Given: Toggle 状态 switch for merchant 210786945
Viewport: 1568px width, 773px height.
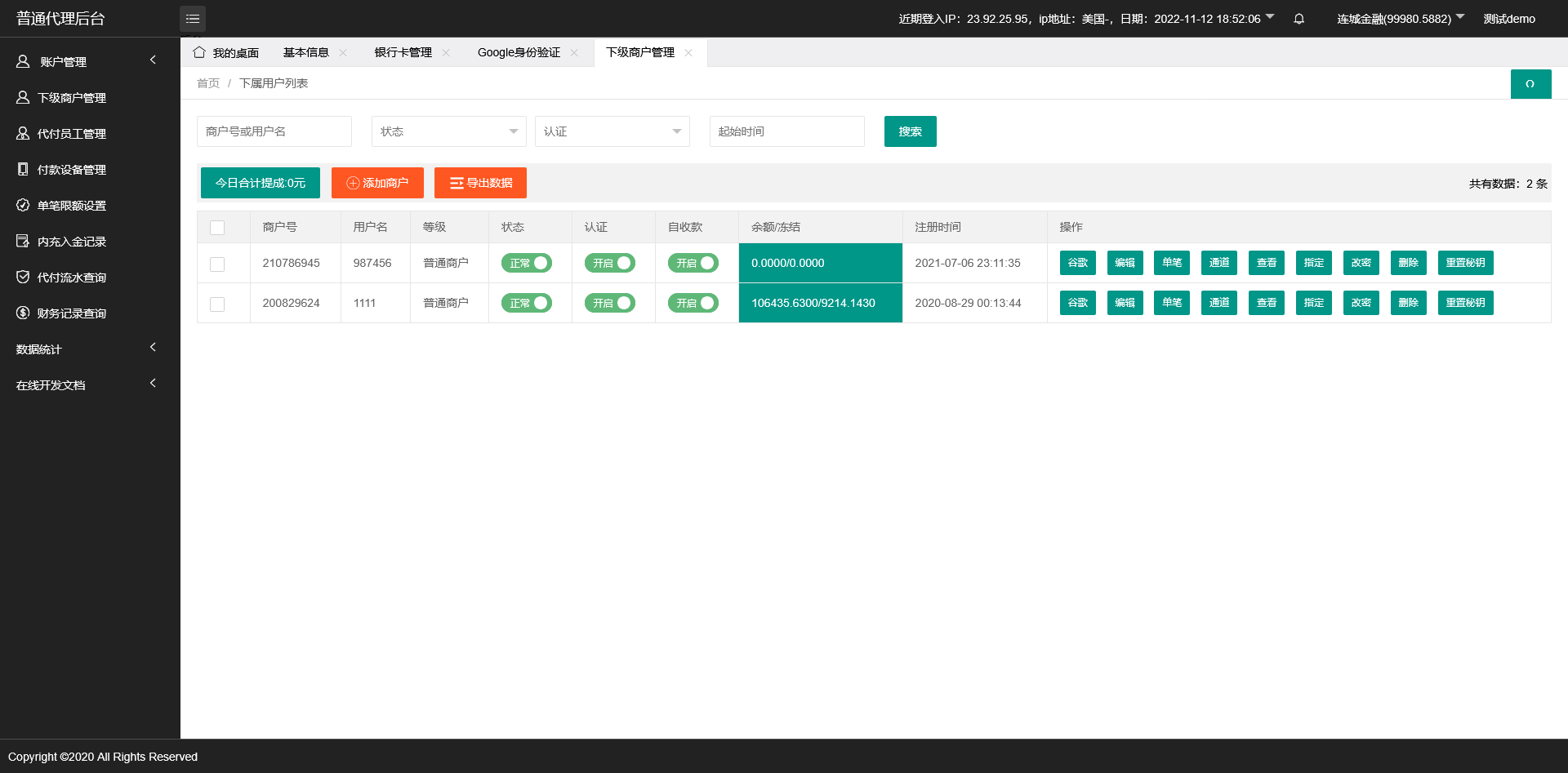Looking at the screenshot, I should pos(526,263).
